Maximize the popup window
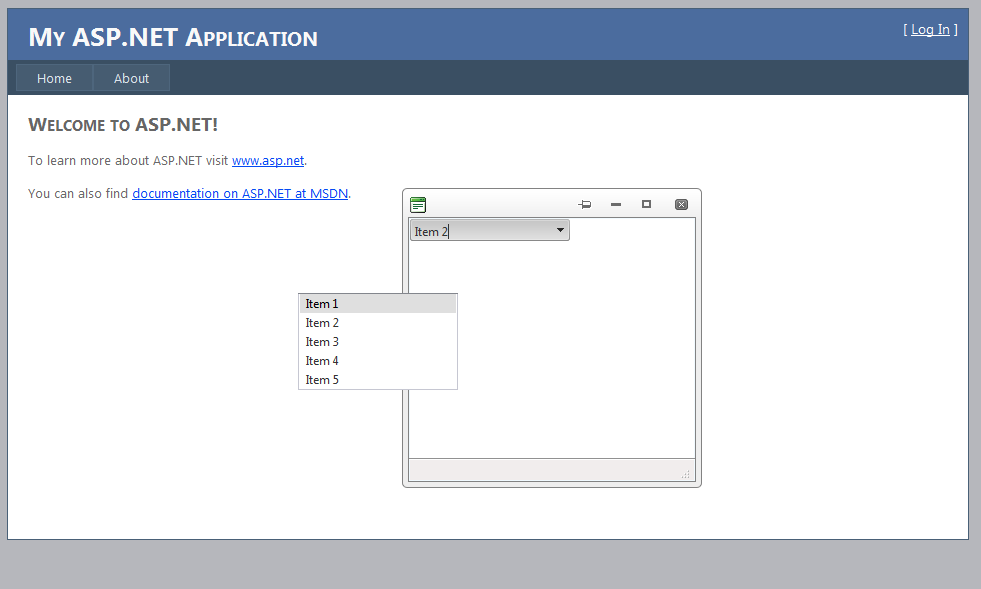The width and height of the screenshot is (981, 589). coord(646,204)
